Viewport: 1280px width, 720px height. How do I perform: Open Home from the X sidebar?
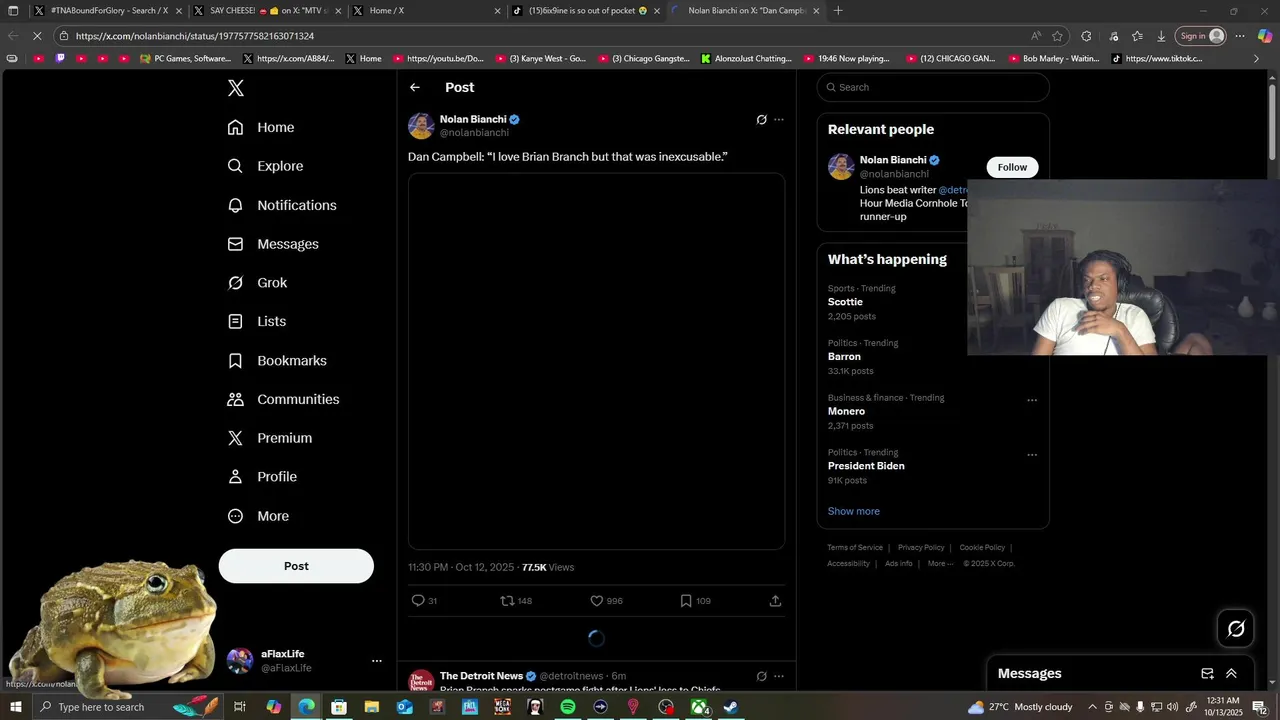click(261, 127)
